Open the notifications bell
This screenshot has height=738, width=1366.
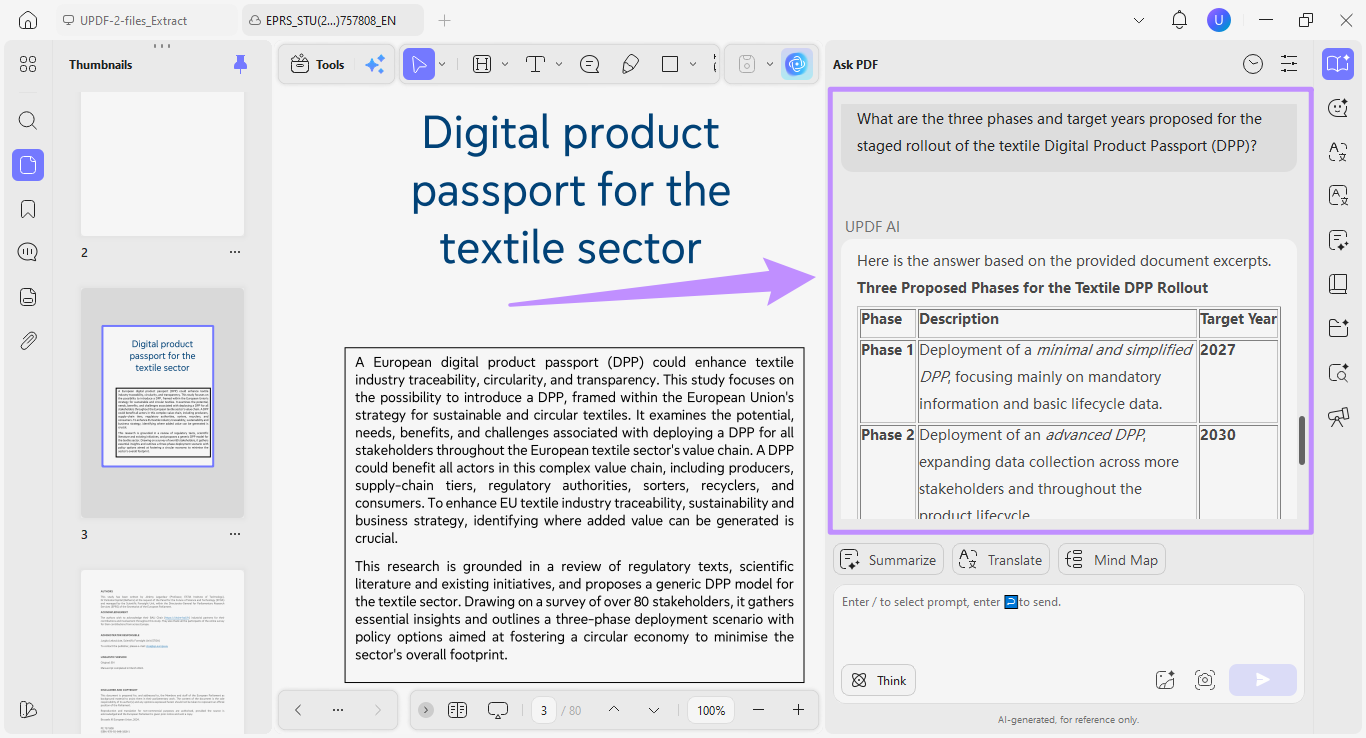pyautogui.click(x=1179, y=20)
